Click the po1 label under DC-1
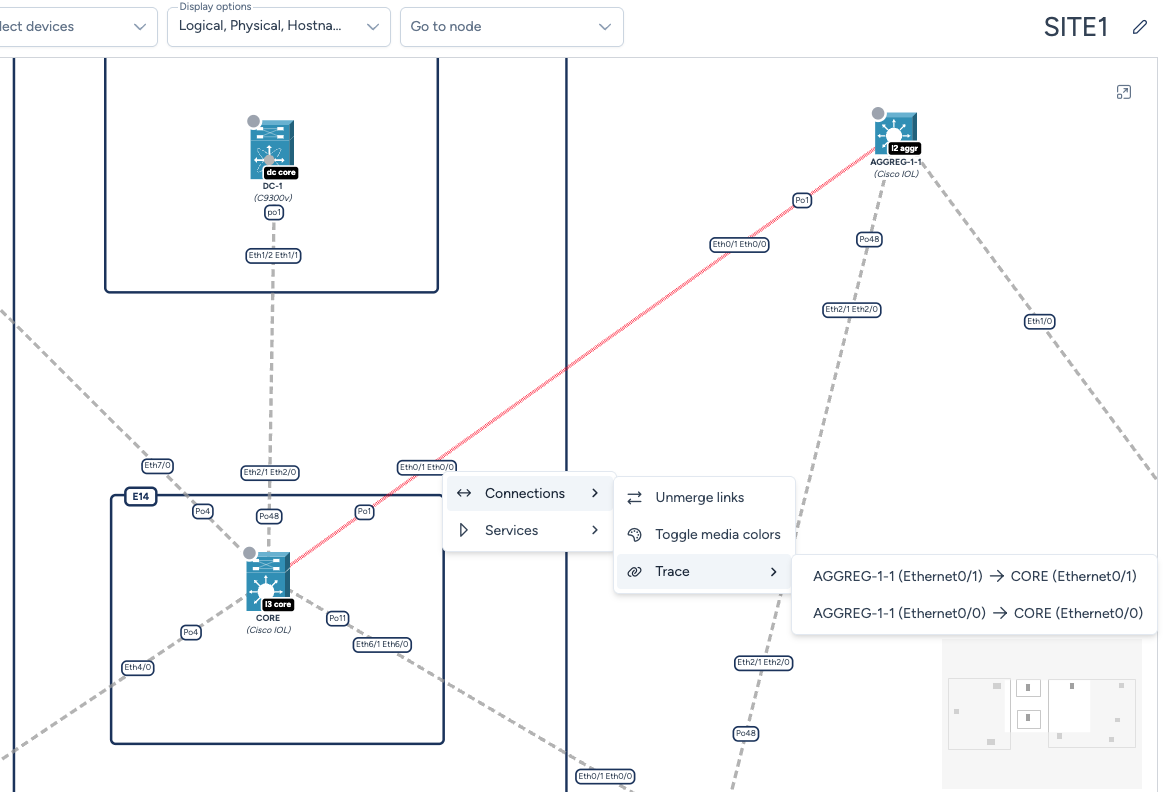The image size is (1175, 792). [x=274, y=213]
